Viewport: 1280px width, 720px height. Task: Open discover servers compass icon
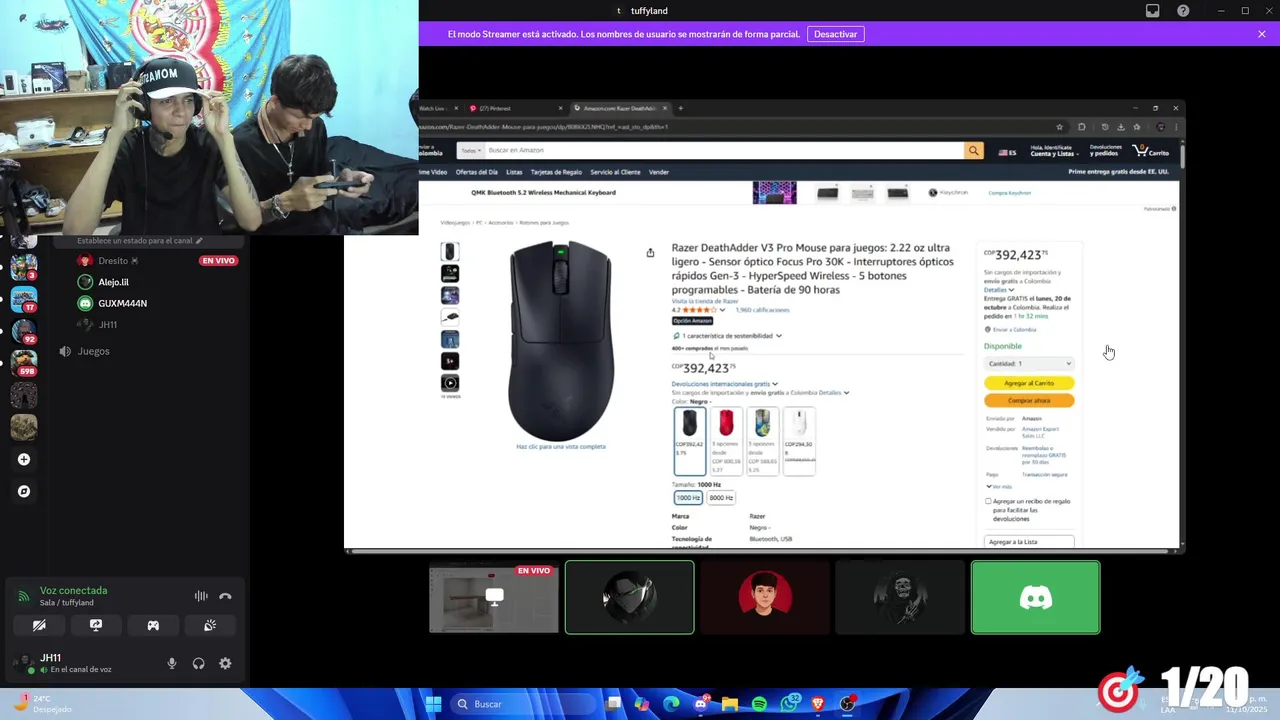tap(24, 491)
